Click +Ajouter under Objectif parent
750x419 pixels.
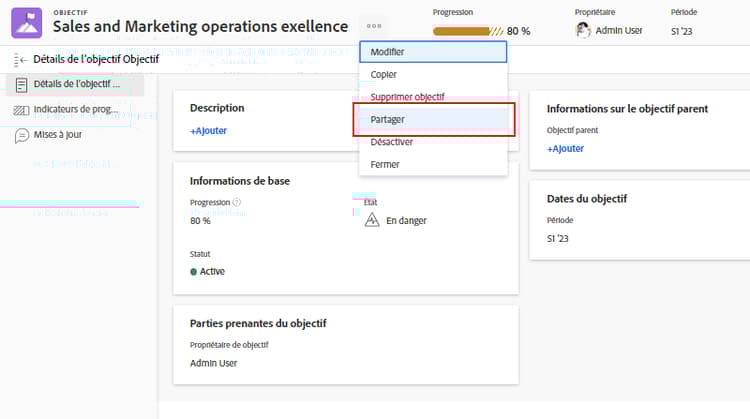565,148
